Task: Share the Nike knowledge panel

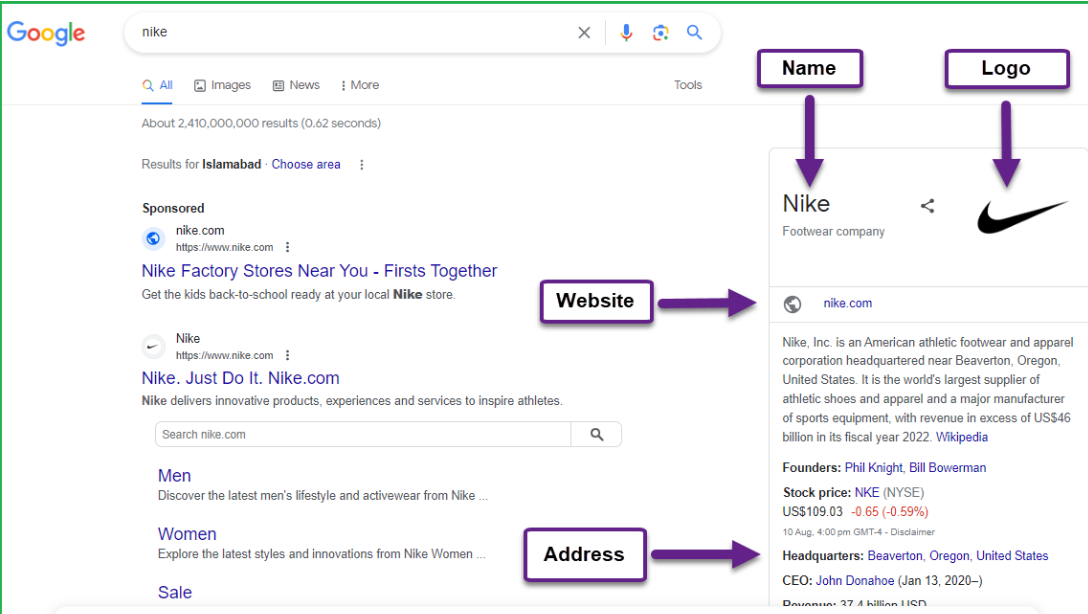Action: coord(927,205)
